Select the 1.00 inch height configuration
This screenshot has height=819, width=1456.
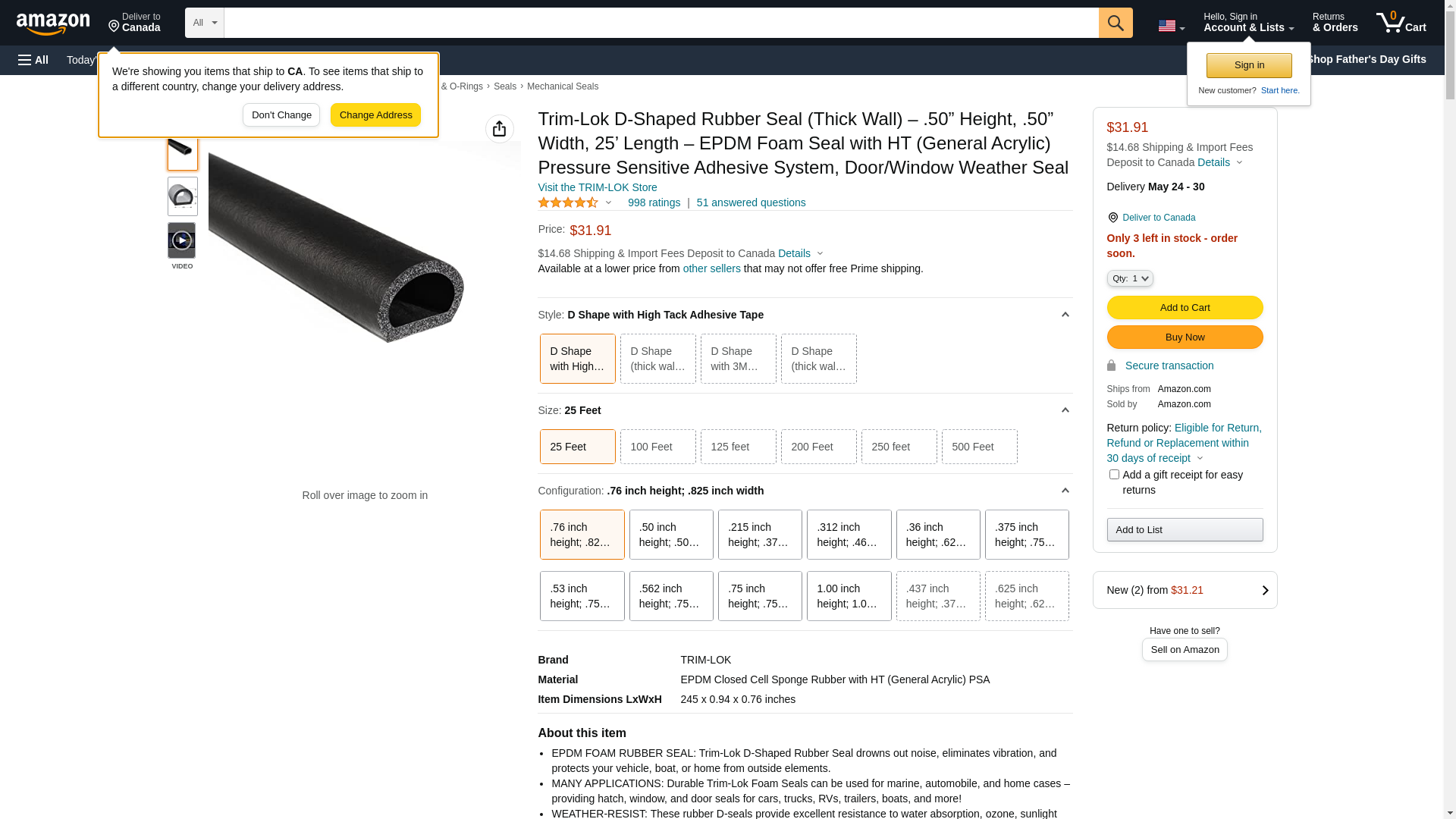tap(849, 596)
